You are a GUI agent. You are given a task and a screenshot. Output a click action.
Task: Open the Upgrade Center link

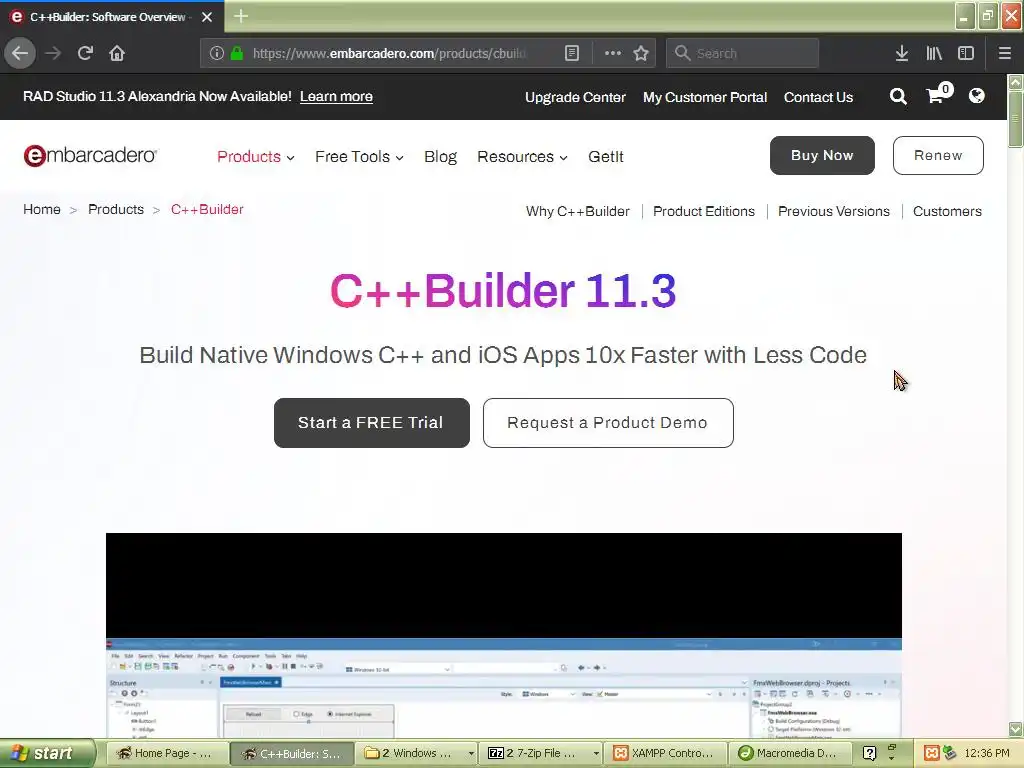pos(575,97)
